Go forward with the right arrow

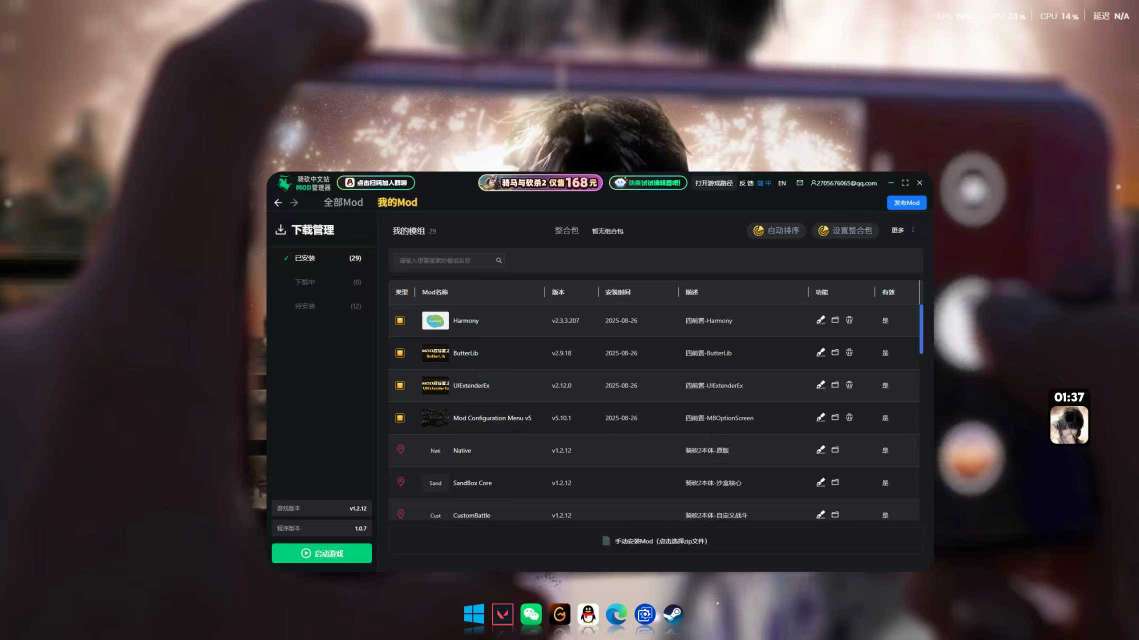pos(294,203)
